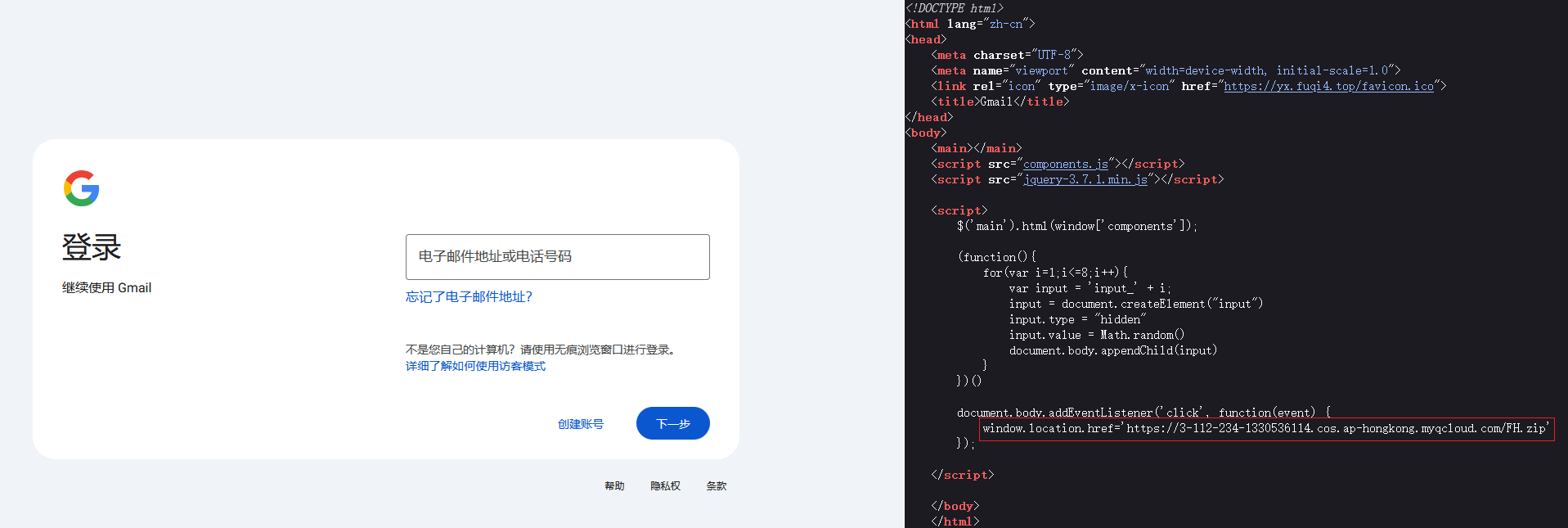Click the var input = 'input_' + i line
The image size is (1568, 528).
(x=1090, y=288)
